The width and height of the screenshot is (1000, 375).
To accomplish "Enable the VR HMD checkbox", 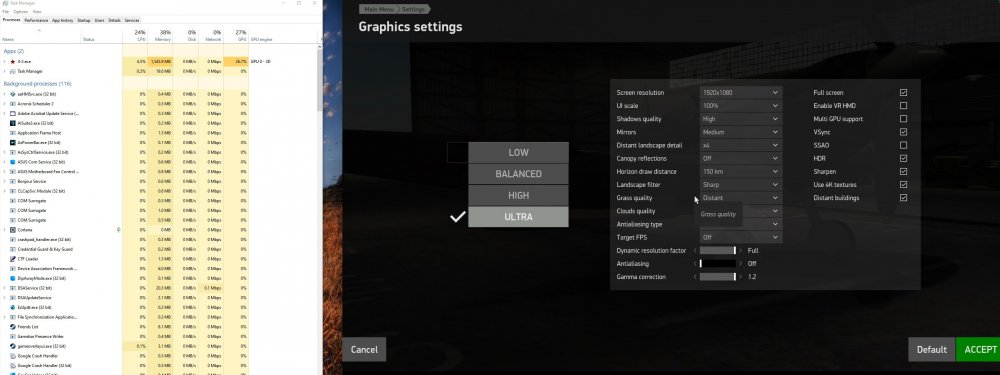I will pos(904,106).
